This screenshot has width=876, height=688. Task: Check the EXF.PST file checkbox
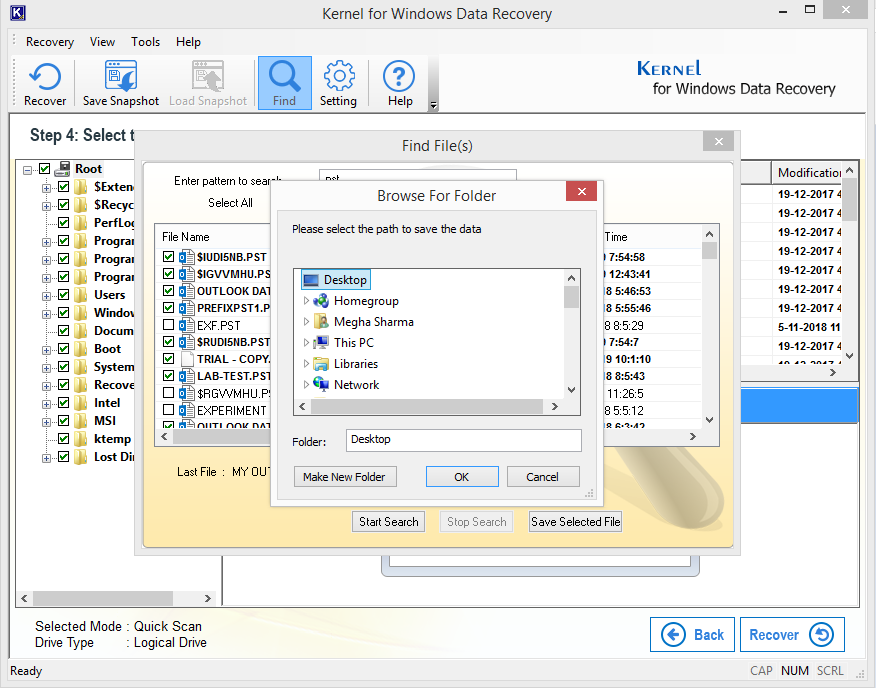point(168,325)
